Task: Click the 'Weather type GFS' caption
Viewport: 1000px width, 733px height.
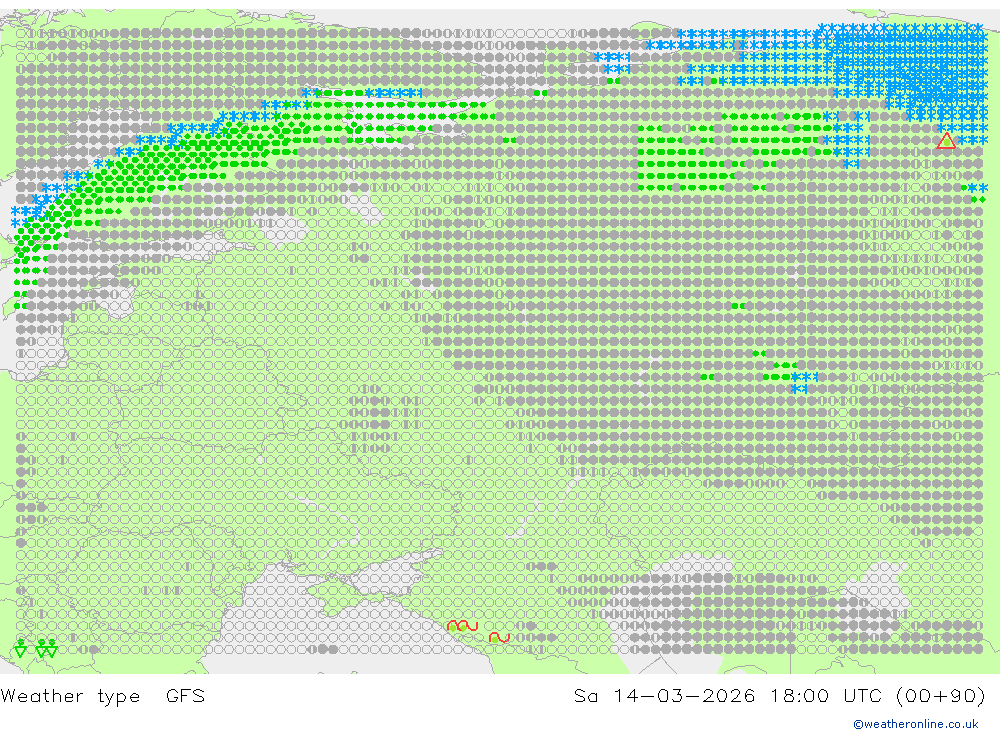Action: tap(103, 695)
